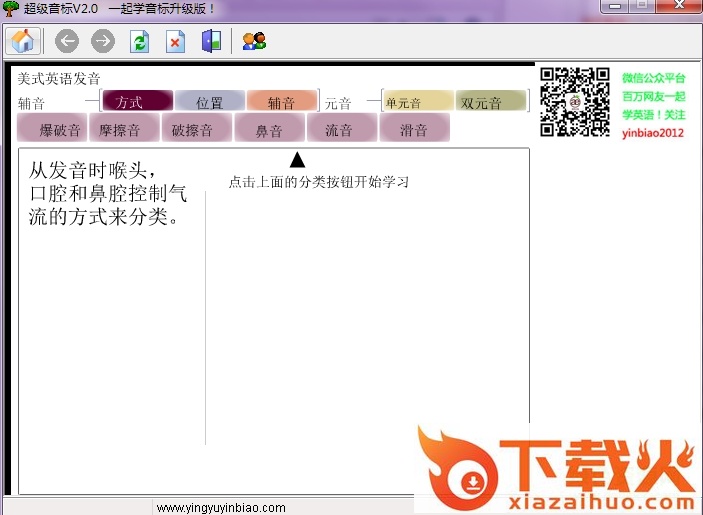
Task: Click the tree app icon in title bar
Action: 10,8
